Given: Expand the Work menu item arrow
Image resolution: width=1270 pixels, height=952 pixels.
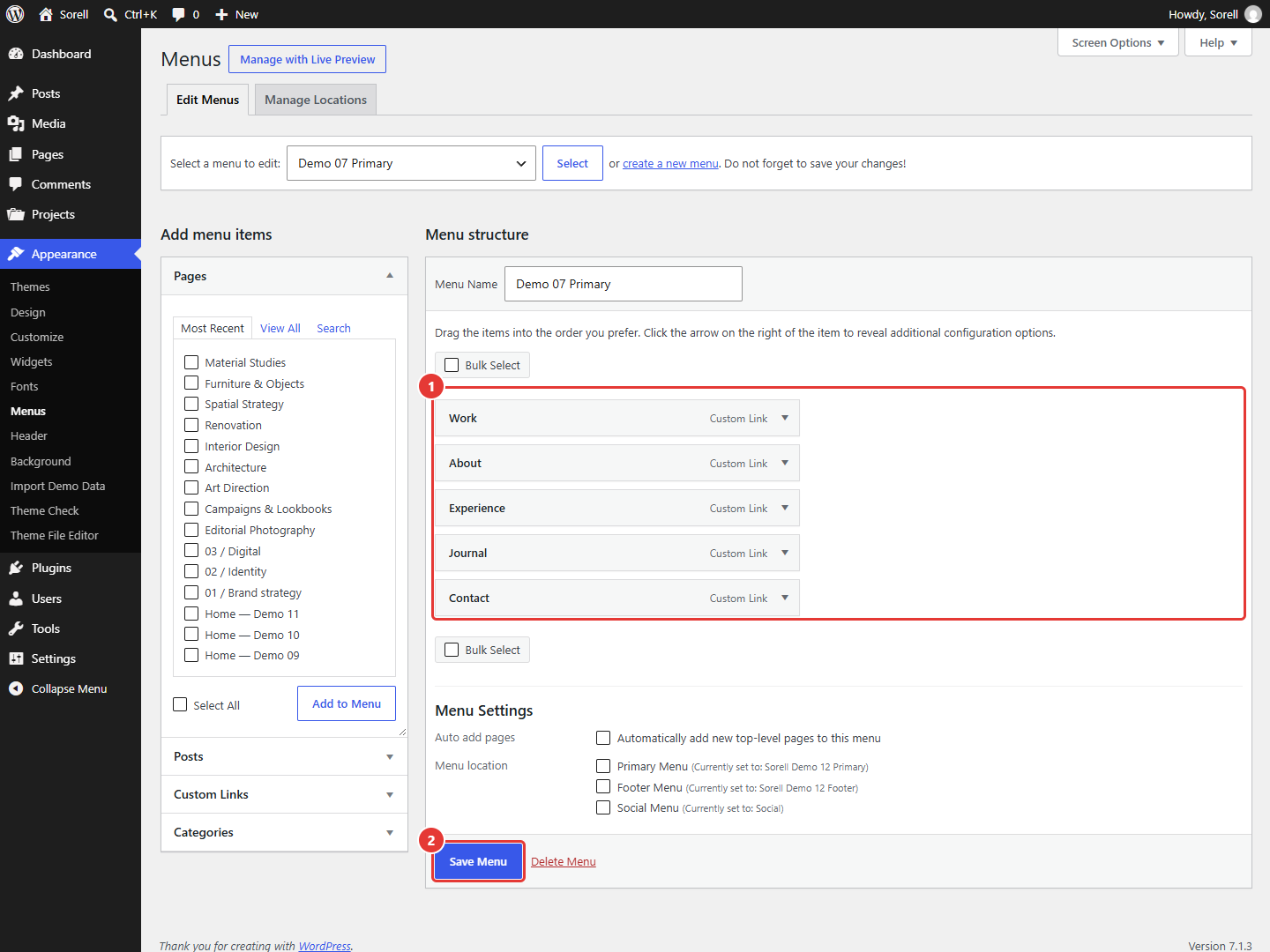Looking at the screenshot, I should pyautogui.click(x=785, y=418).
